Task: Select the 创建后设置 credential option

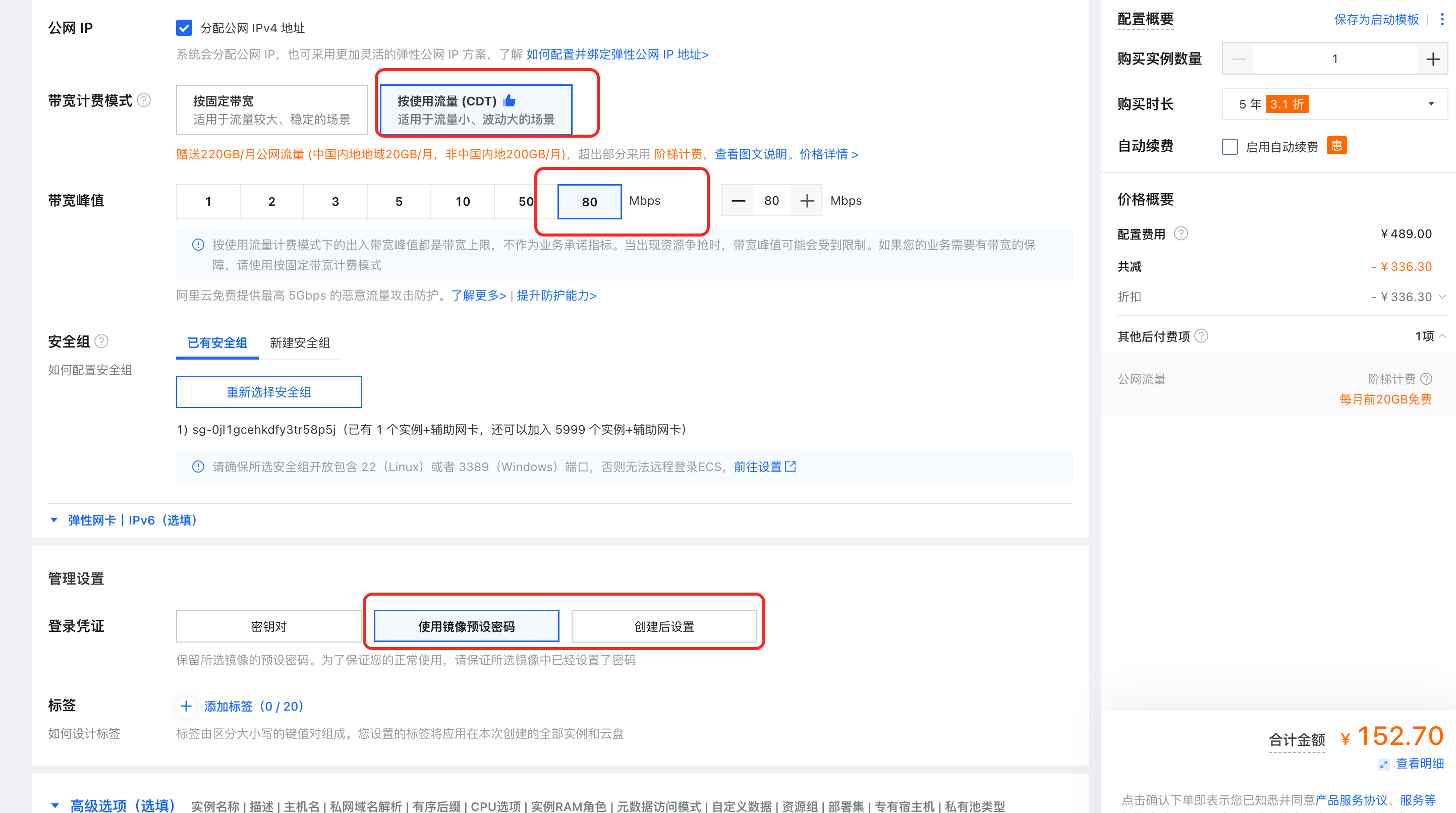Action: (664, 626)
